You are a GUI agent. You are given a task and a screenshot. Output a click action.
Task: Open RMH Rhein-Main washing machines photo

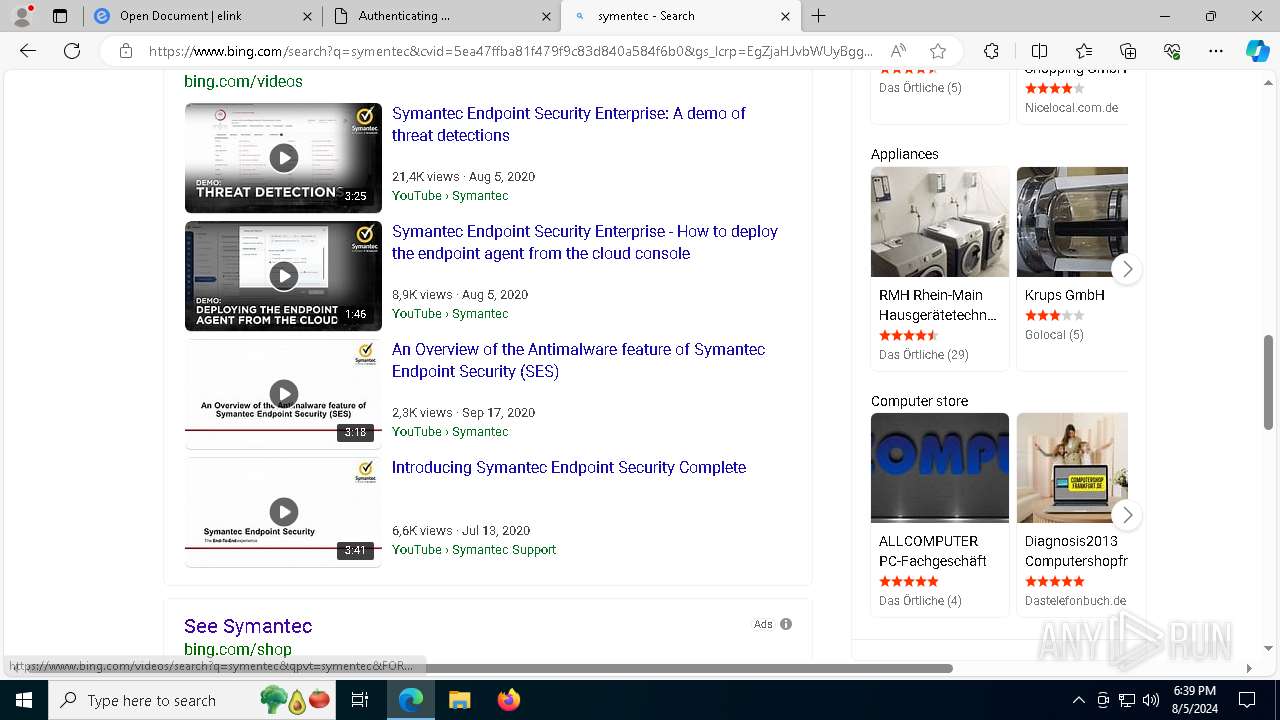[940, 222]
